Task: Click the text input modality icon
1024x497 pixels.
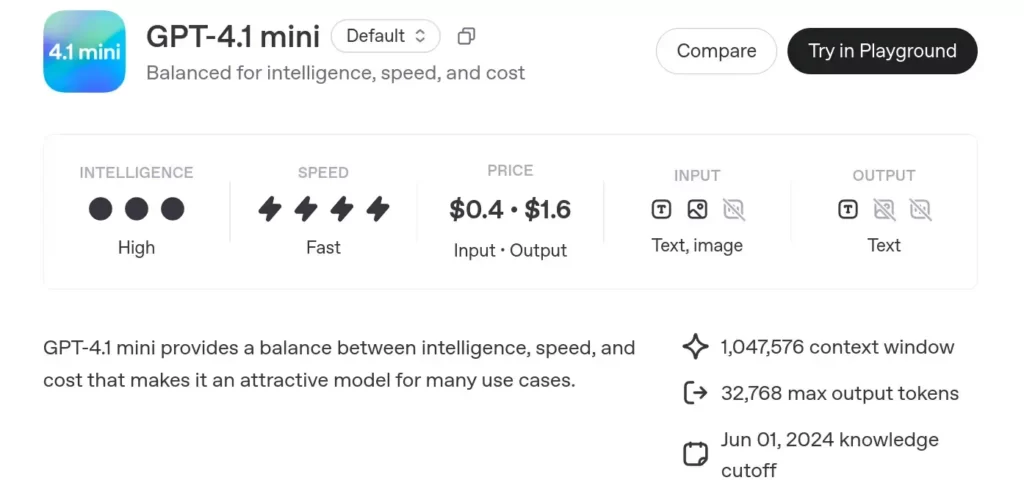Action: click(x=661, y=210)
